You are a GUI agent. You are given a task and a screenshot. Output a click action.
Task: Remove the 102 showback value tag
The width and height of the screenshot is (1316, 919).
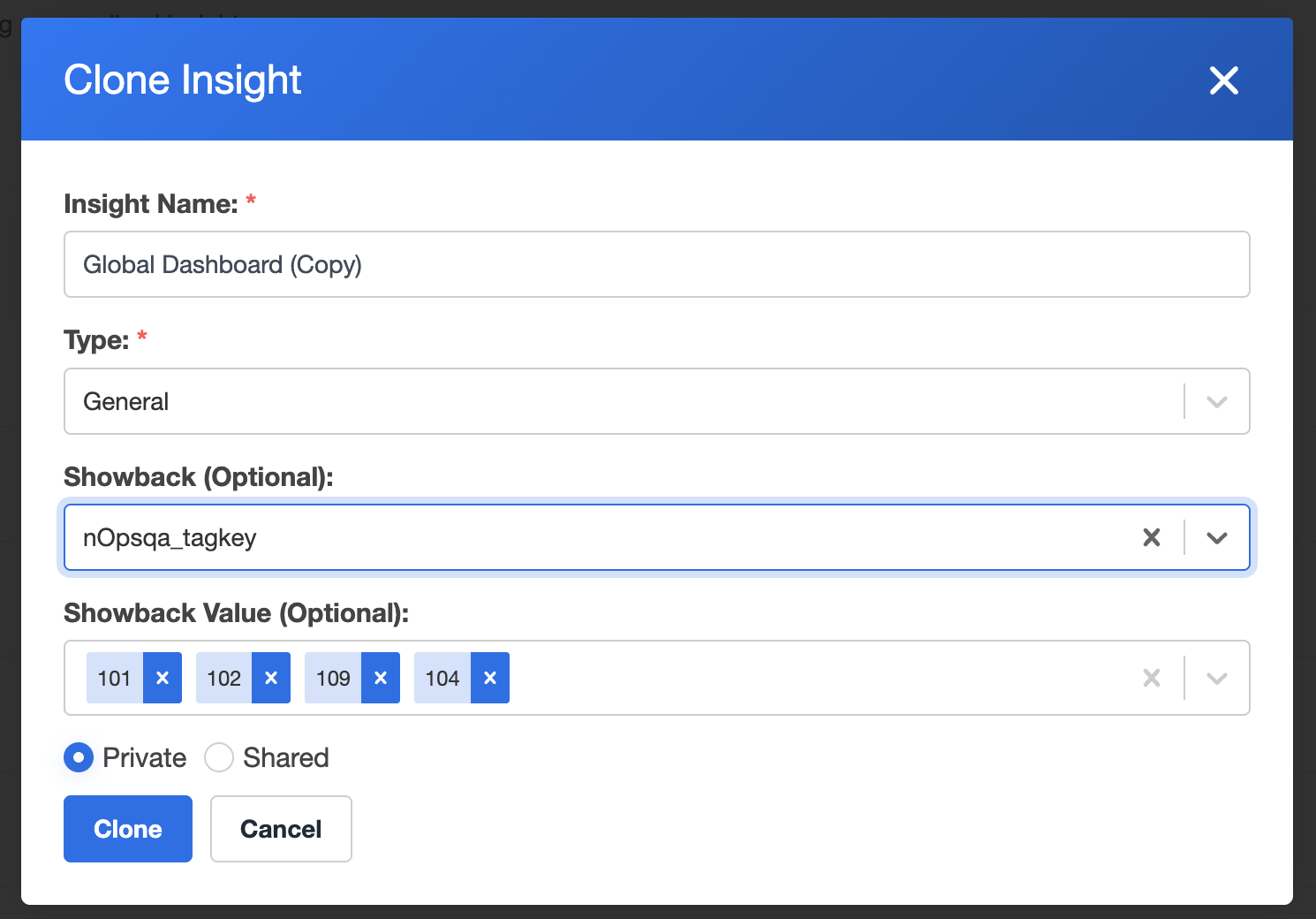(x=271, y=678)
